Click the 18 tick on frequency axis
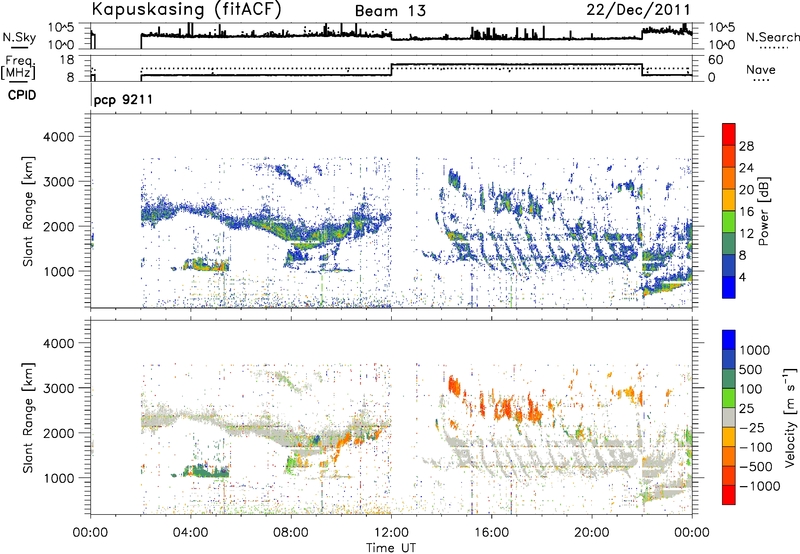Image resolution: width=800 pixels, height=554 pixels. coord(66,60)
